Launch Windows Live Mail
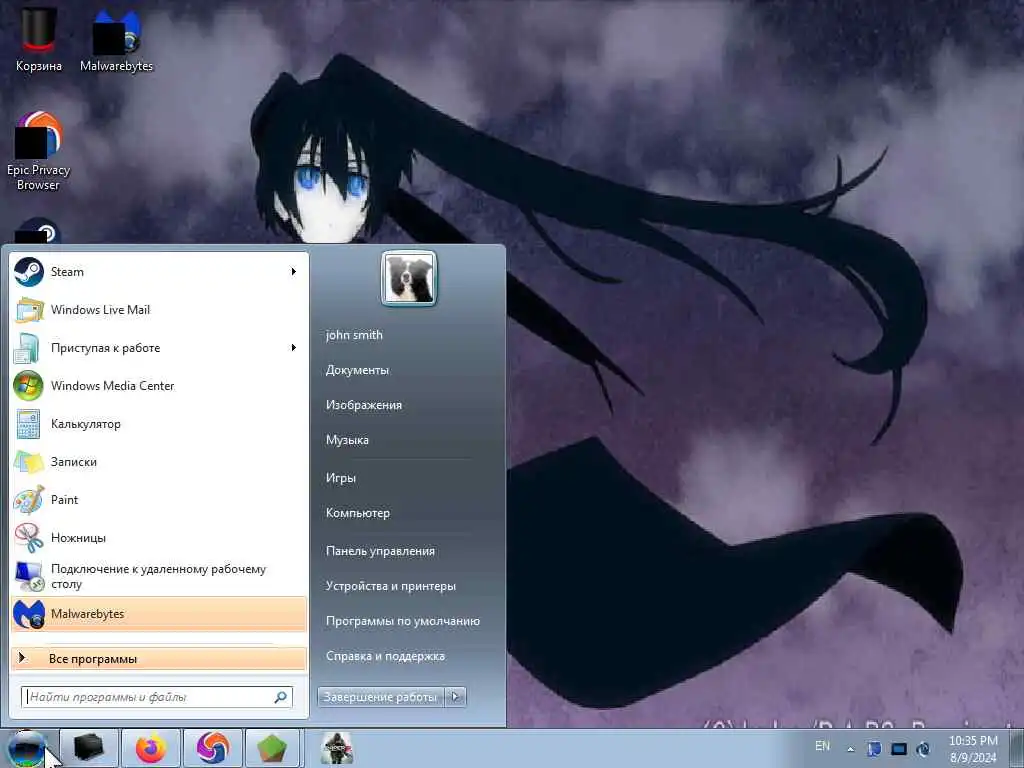The height and width of the screenshot is (768, 1024). tap(159, 310)
